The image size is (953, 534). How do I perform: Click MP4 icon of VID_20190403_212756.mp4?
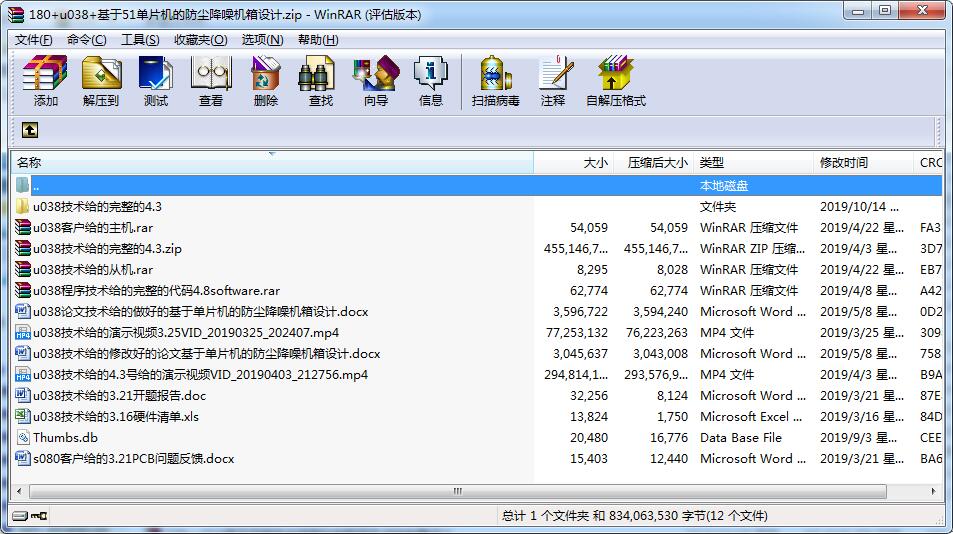point(22,374)
